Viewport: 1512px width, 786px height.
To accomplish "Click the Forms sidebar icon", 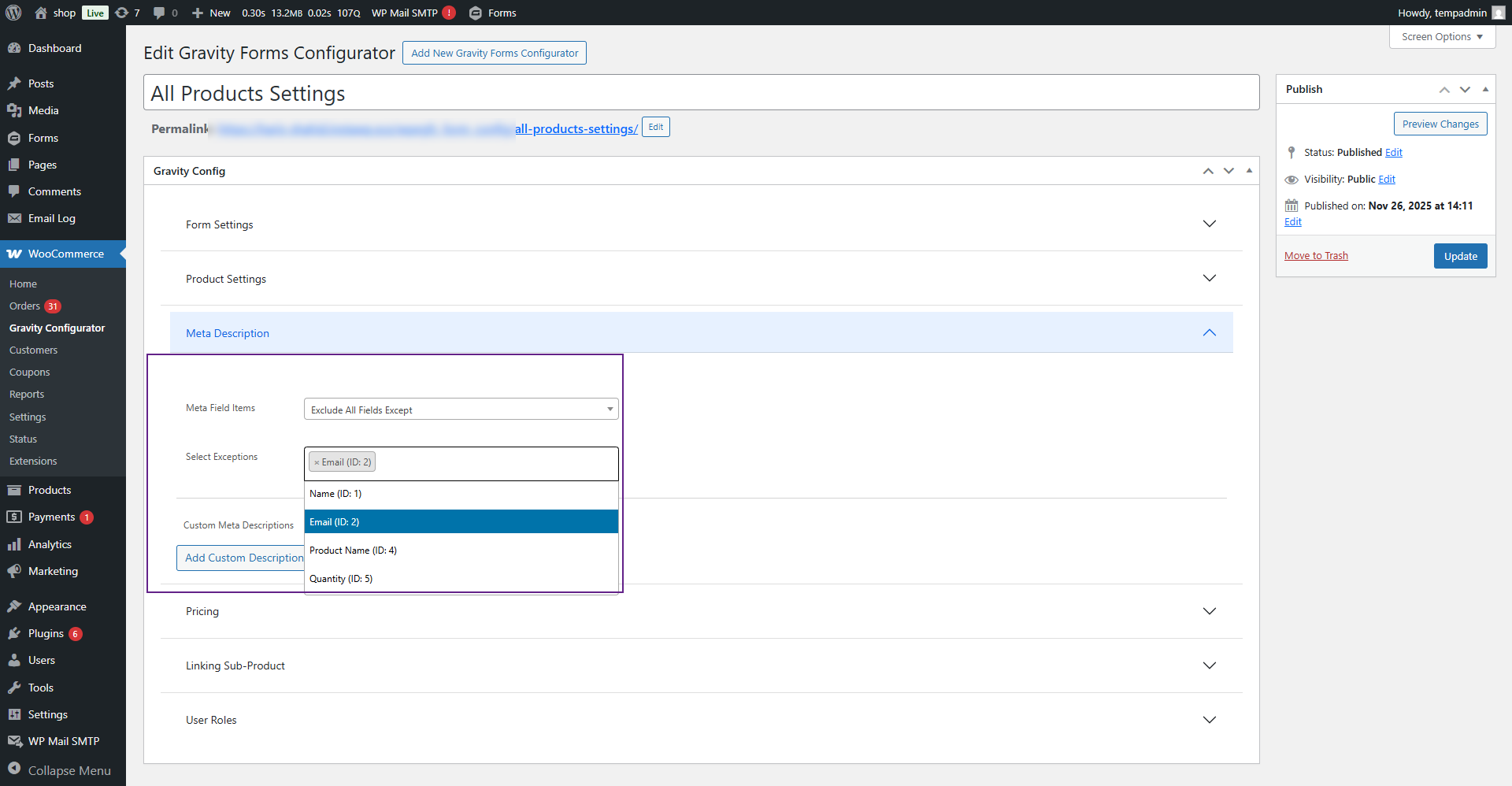I will 14,138.
